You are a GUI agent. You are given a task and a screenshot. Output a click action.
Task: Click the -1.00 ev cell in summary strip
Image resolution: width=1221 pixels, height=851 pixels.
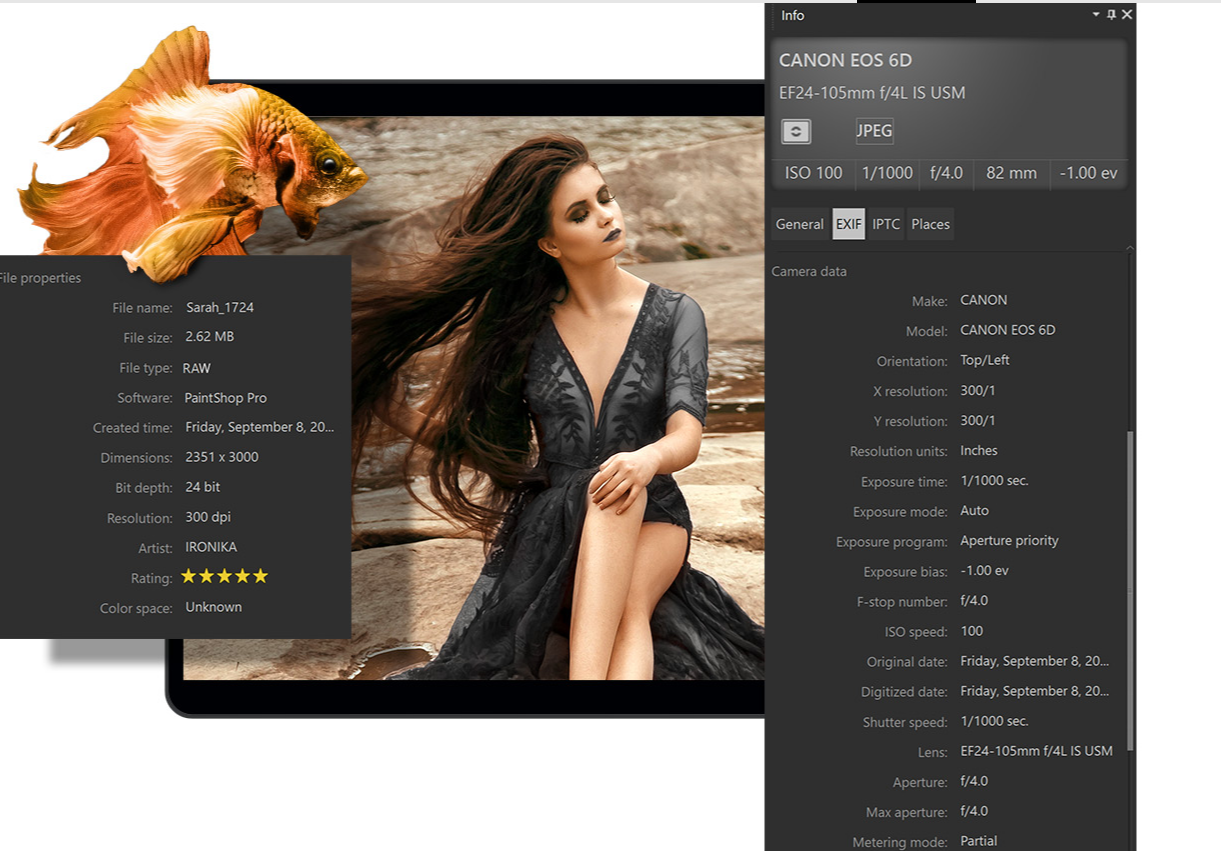tap(1088, 173)
